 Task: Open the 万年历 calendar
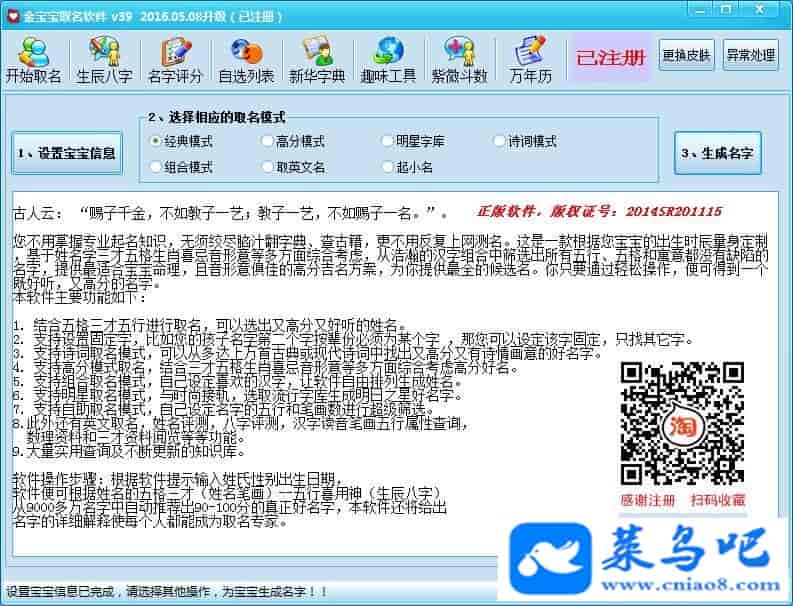(x=530, y=58)
